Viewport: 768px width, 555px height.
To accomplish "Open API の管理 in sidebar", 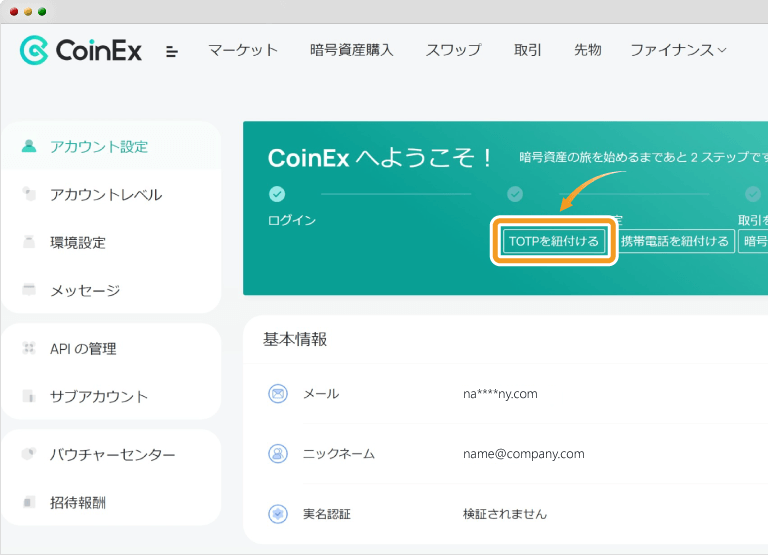I will point(112,348).
